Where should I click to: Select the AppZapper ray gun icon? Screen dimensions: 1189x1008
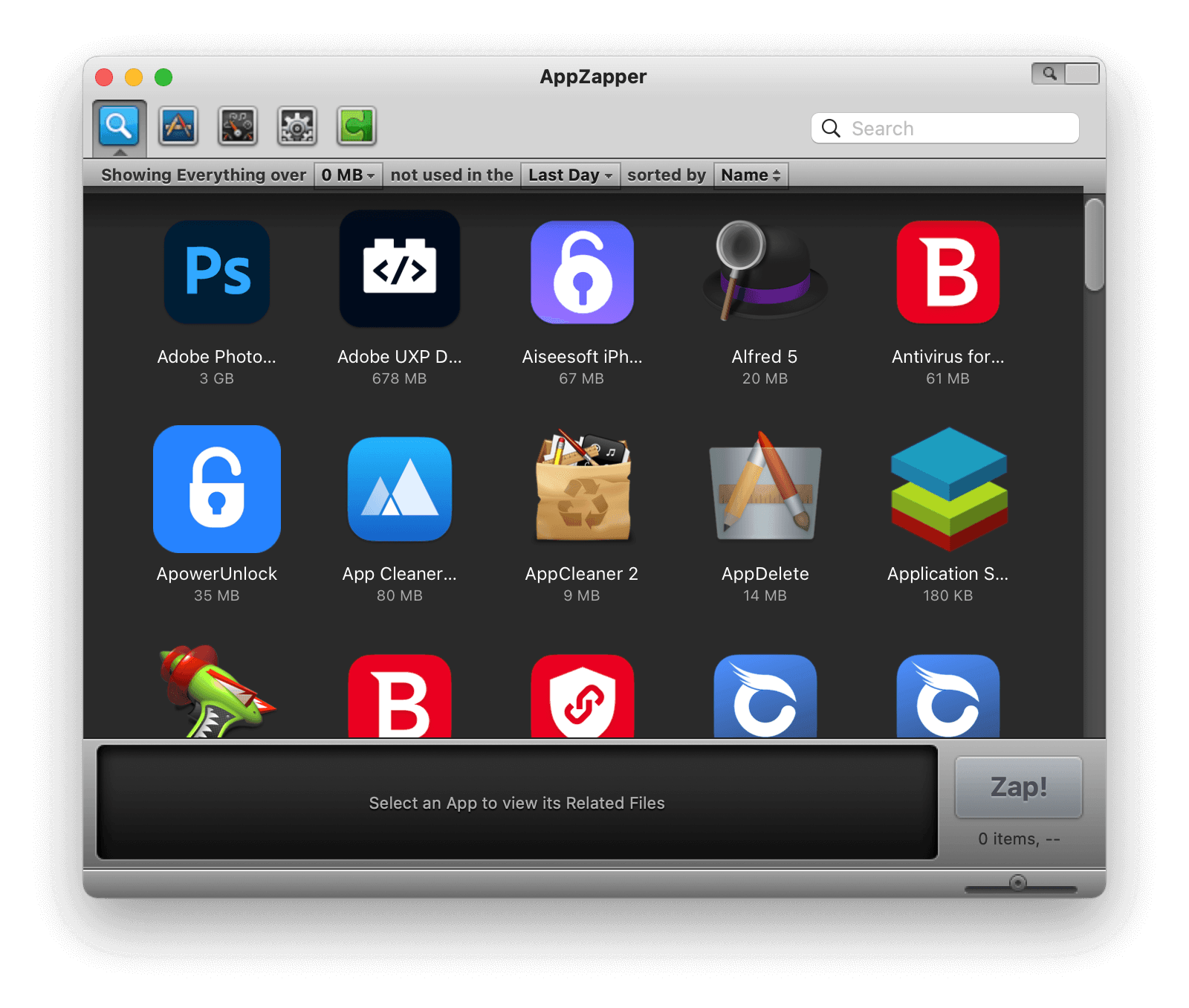point(217,691)
